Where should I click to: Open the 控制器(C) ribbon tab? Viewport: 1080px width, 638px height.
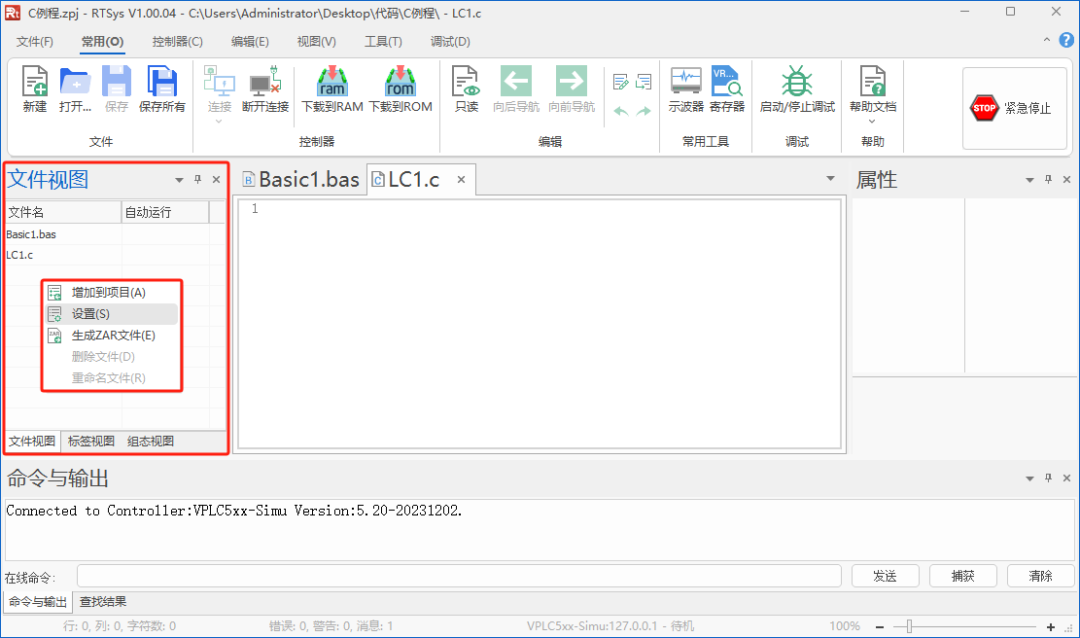click(x=178, y=41)
